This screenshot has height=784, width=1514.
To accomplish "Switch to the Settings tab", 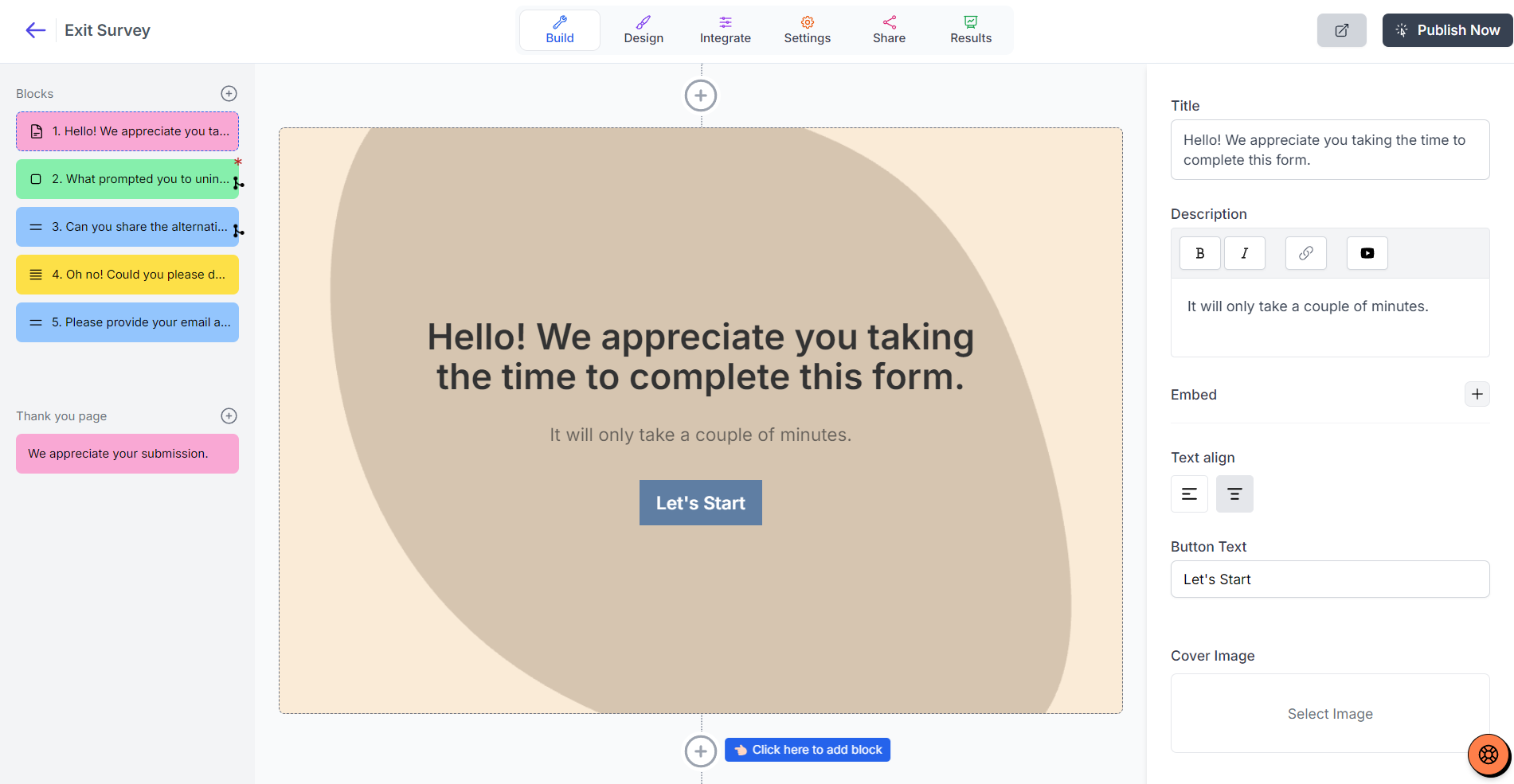I will point(807,29).
